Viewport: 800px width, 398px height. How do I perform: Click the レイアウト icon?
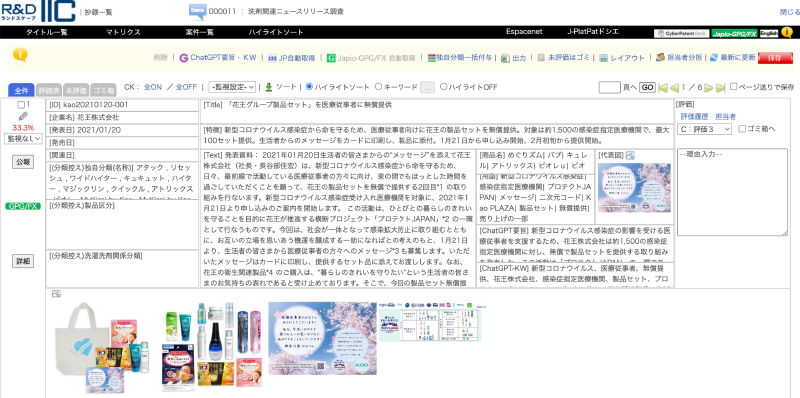[604, 58]
